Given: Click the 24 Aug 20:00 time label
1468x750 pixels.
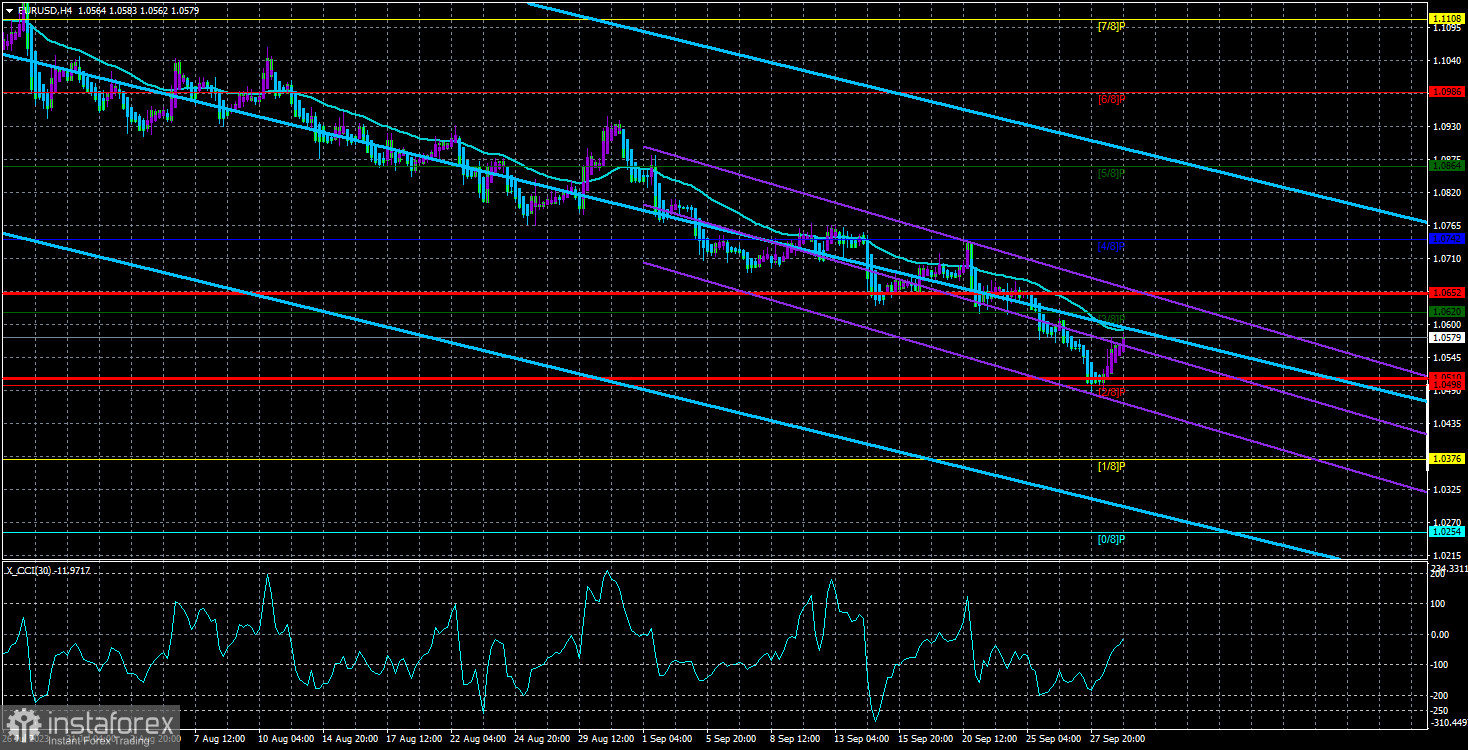Looking at the screenshot, I should pos(541,739).
